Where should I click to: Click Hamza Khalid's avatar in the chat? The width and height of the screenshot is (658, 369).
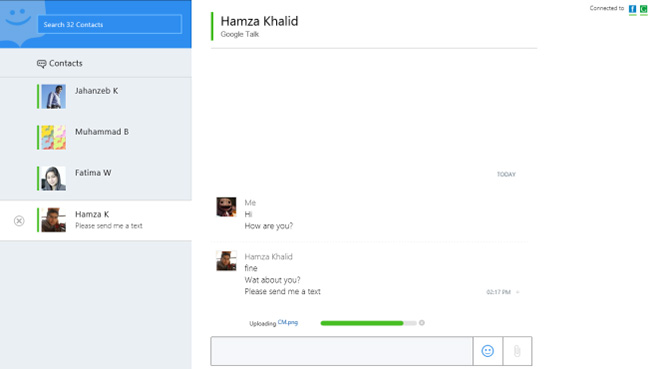pyautogui.click(x=226, y=261)
